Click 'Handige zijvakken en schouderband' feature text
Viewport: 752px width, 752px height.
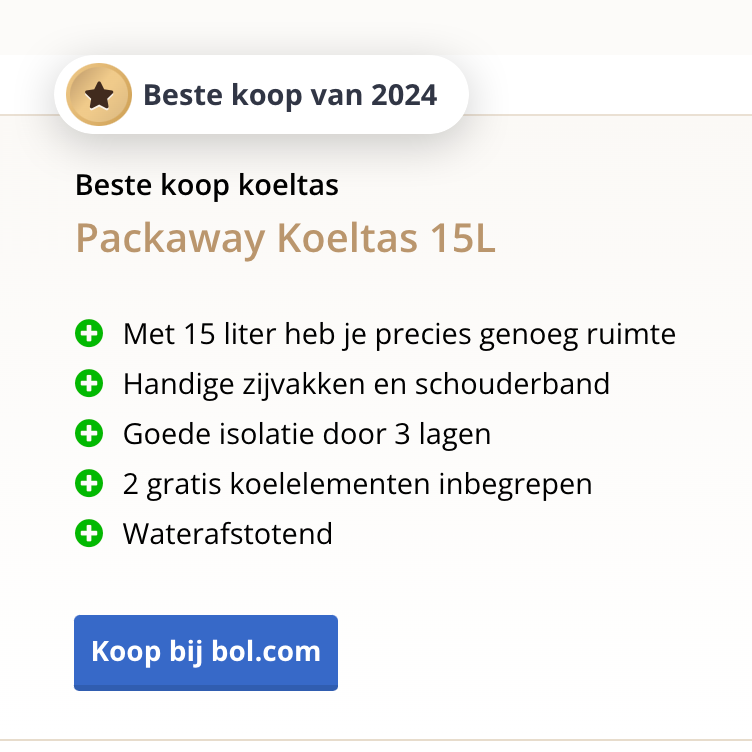tap(366, 384)
